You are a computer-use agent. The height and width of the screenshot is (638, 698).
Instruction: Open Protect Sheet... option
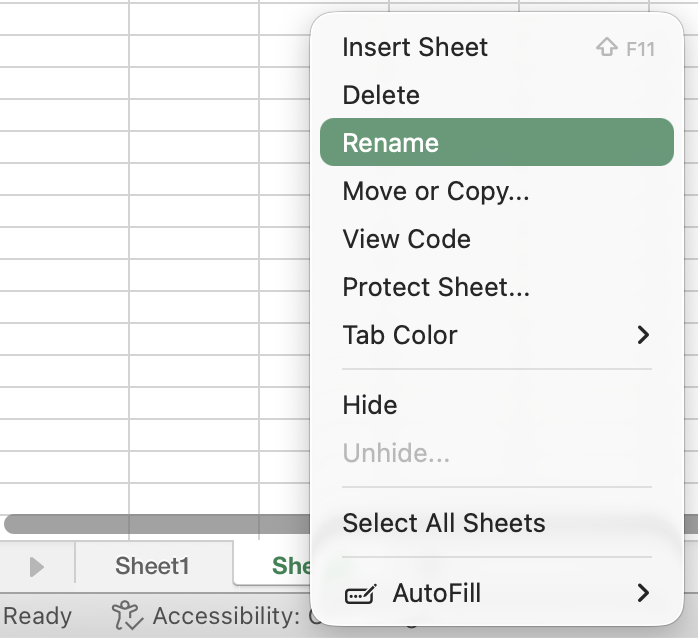pos(436,287)
